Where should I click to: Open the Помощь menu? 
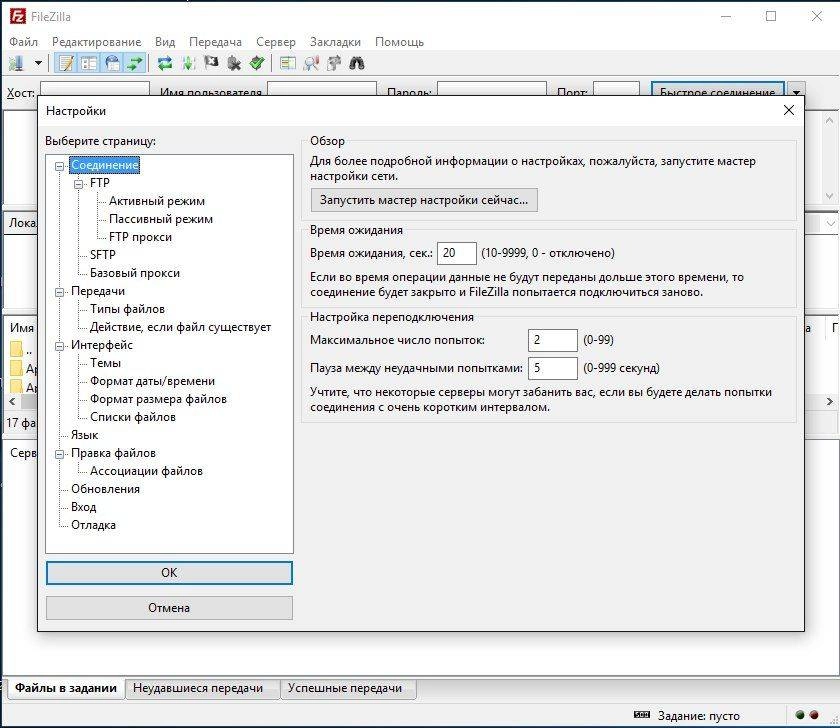(x=399, y=42)
